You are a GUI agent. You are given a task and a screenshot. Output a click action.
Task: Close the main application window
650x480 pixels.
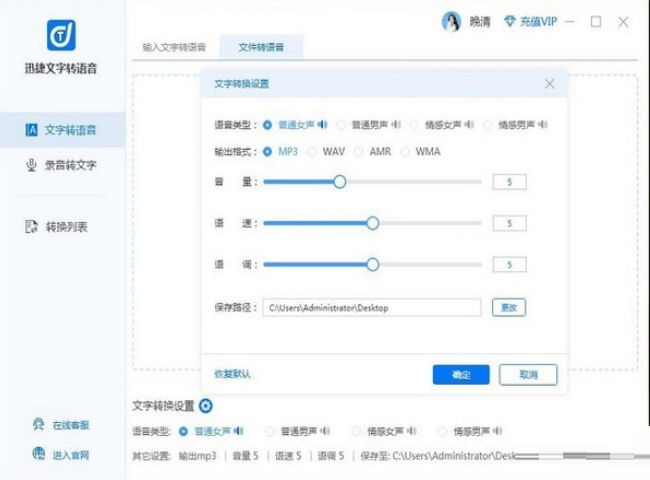(623, 22)
